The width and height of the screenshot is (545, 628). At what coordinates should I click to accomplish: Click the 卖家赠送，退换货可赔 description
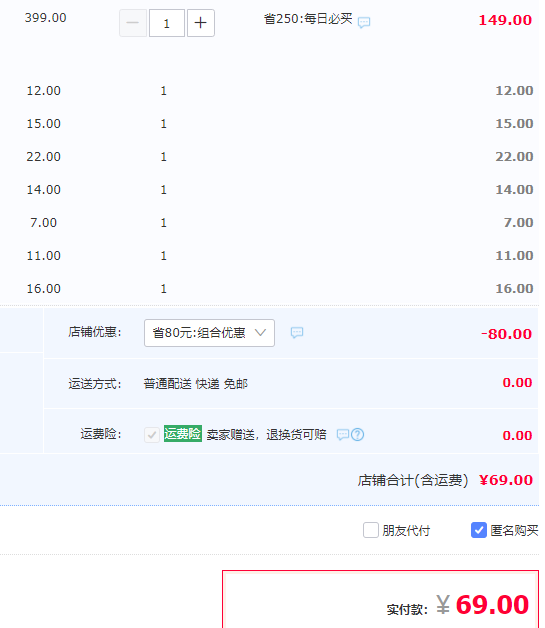(266, 435)
